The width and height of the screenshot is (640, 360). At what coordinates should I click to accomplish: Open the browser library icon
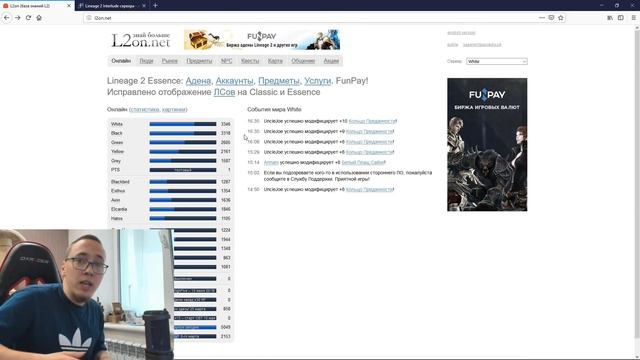click(x=610, y=18)
